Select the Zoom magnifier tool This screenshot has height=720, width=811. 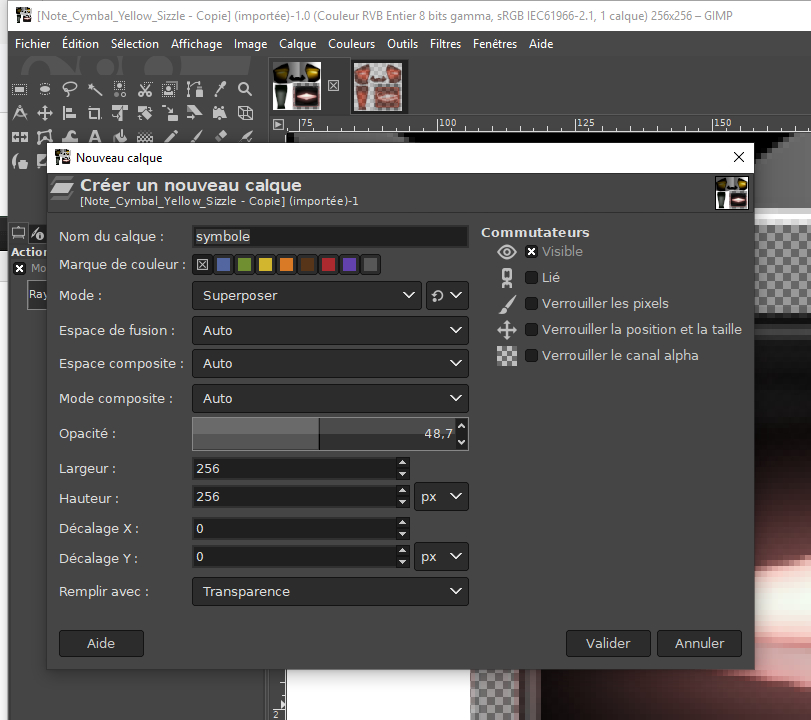tap(245, 89)
